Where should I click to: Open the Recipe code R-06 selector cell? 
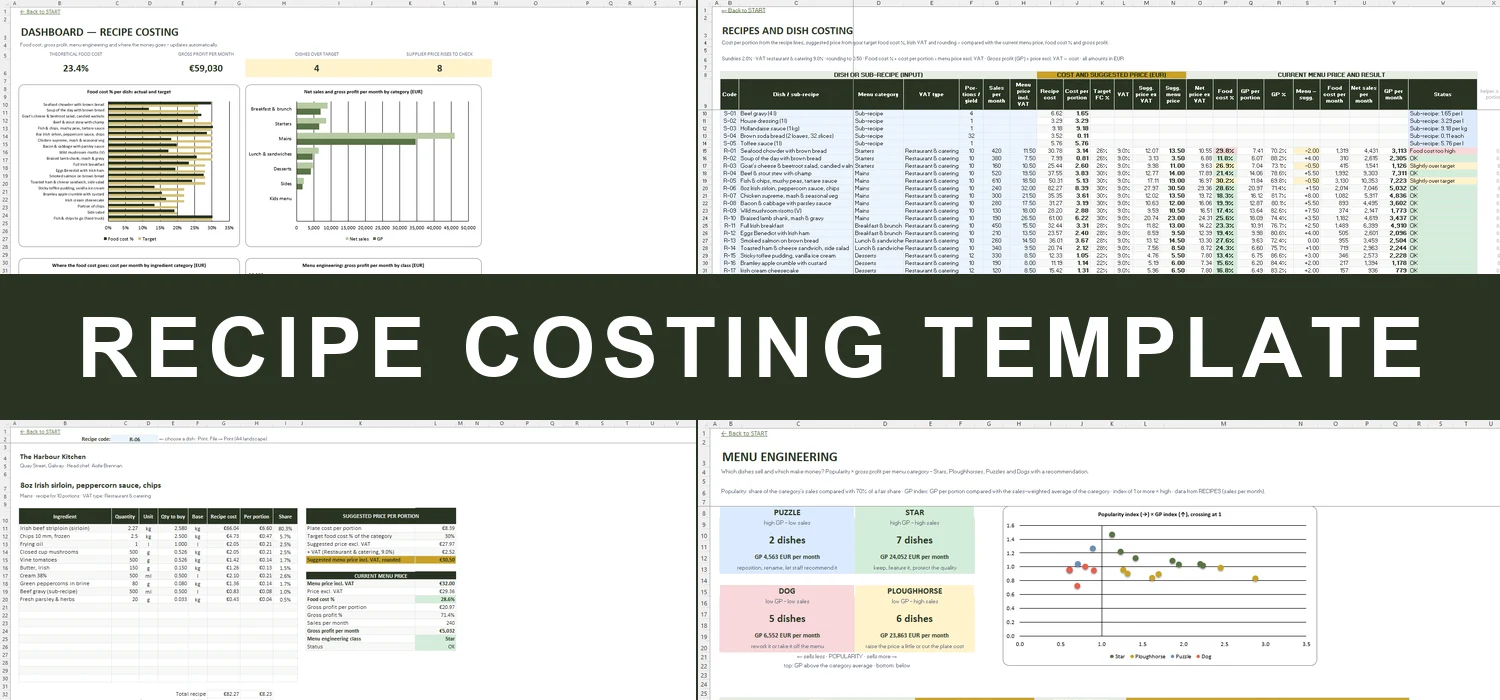pyautogui.click(x=135, y=439)
